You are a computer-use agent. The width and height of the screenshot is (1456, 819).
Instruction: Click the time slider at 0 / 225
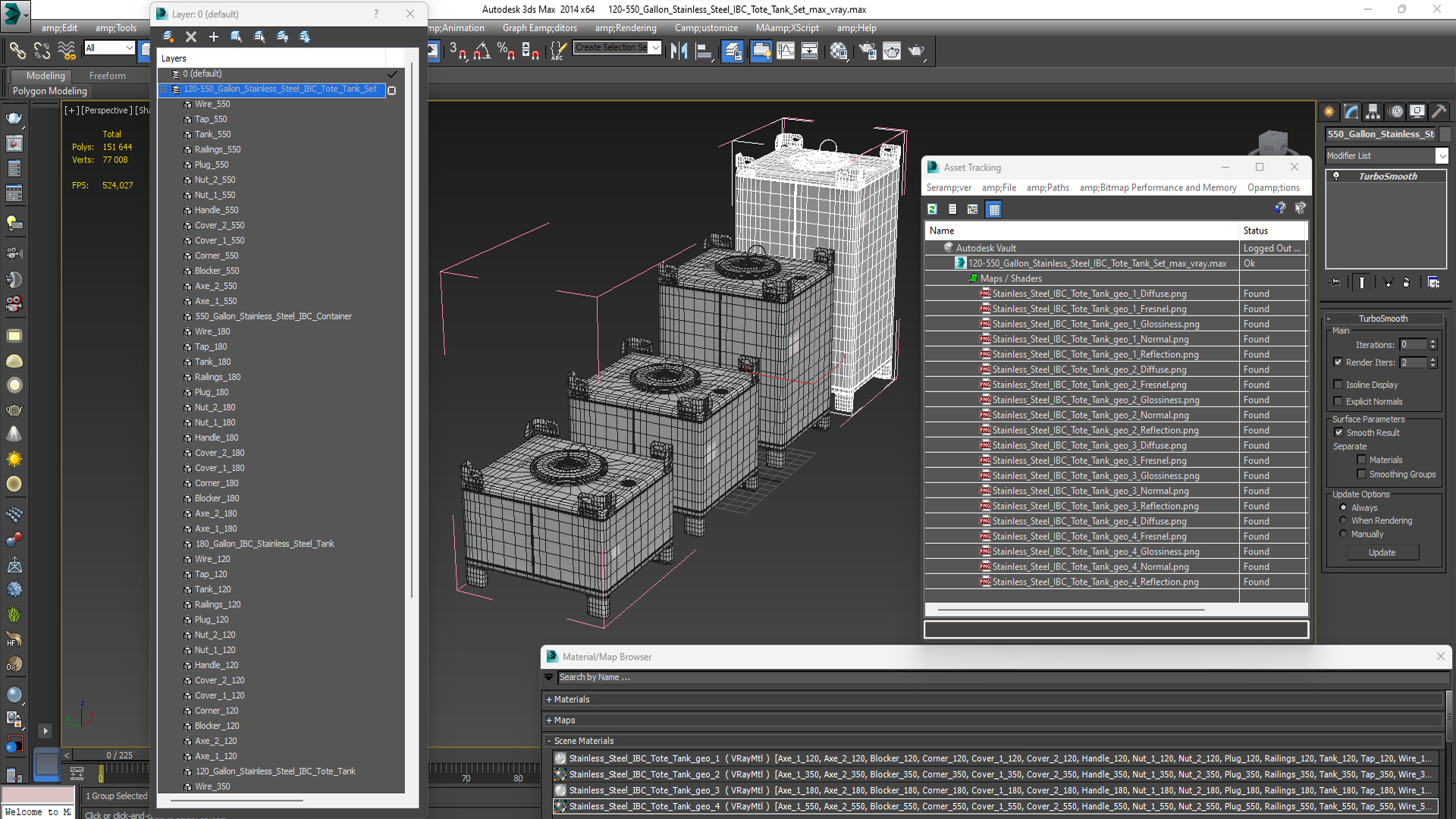click(x=119, y=755)
